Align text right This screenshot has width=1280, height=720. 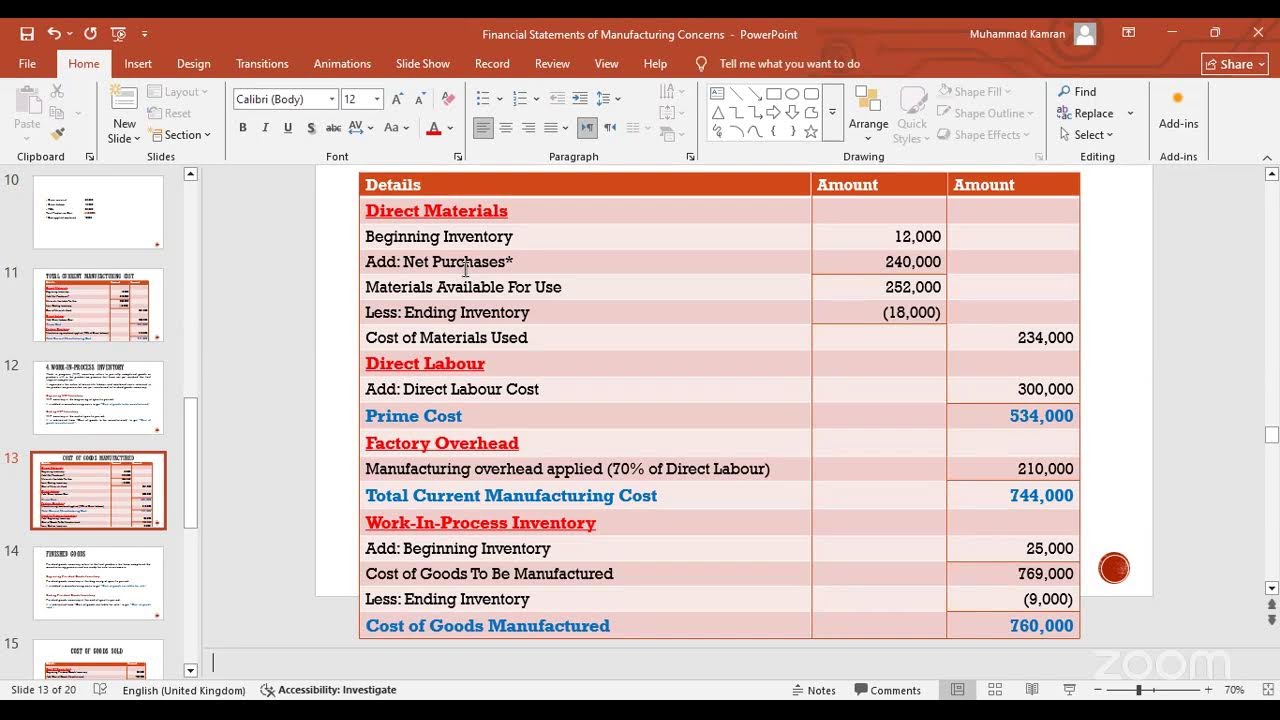(x=528, y=128)
